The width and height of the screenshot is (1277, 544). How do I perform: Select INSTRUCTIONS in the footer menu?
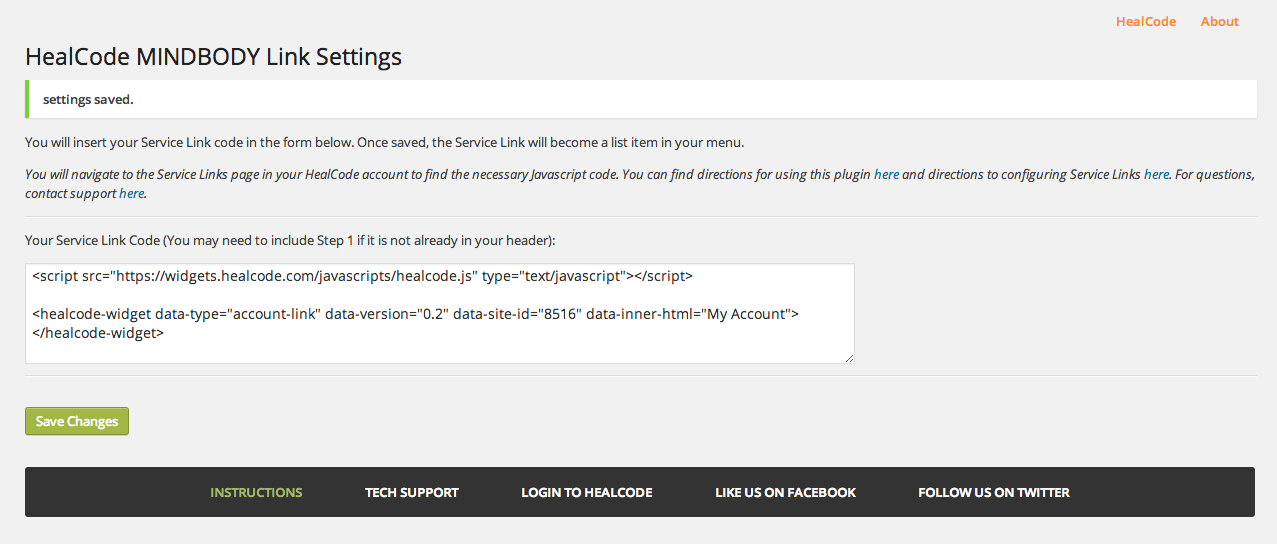click(256, 492)
